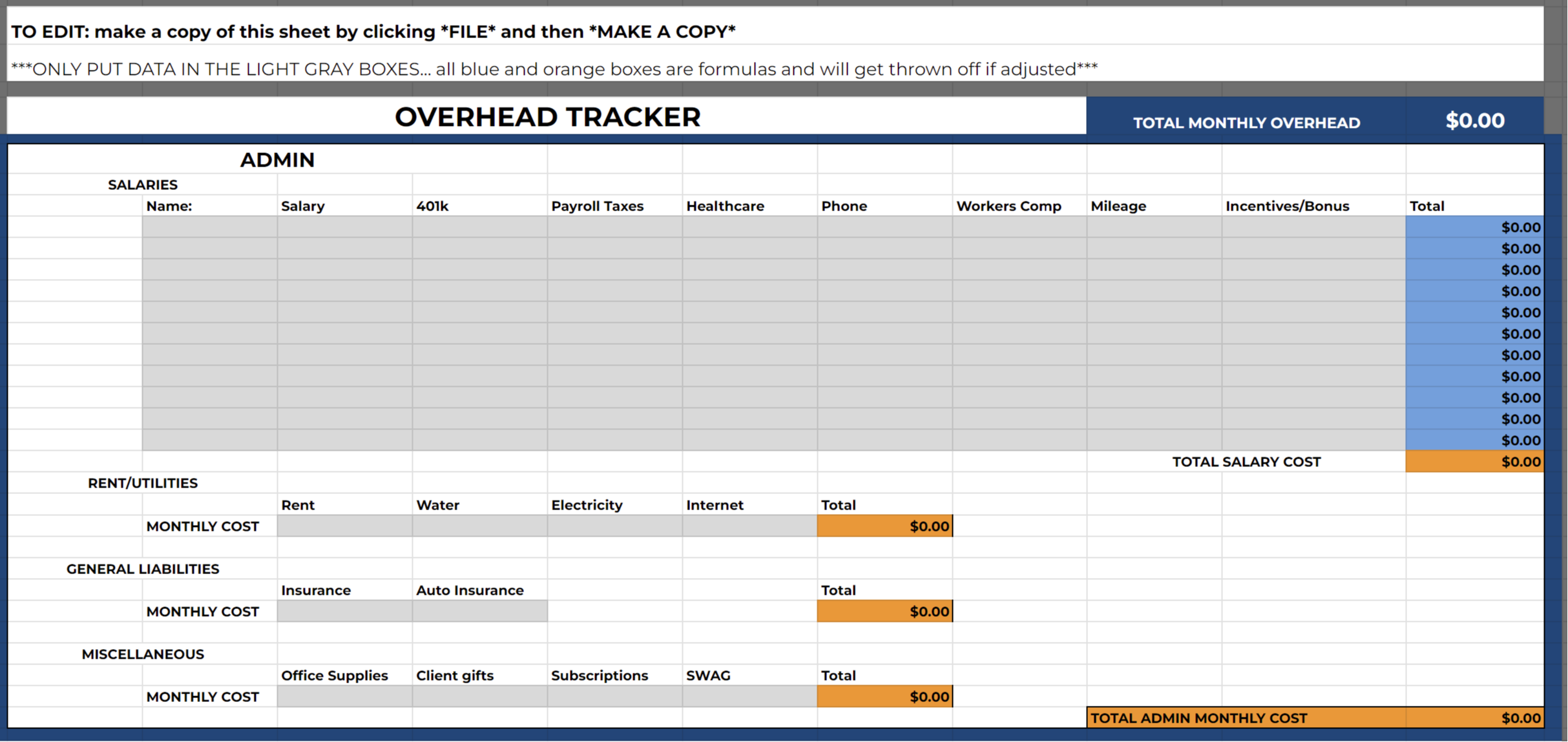Select the first gray Name input cell
This screenshot has height=742, width=1568.
209,227
